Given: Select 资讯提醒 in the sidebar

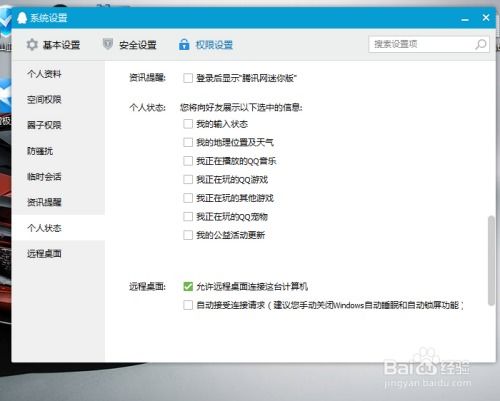Looking at the screenshot, I should 58,202.
